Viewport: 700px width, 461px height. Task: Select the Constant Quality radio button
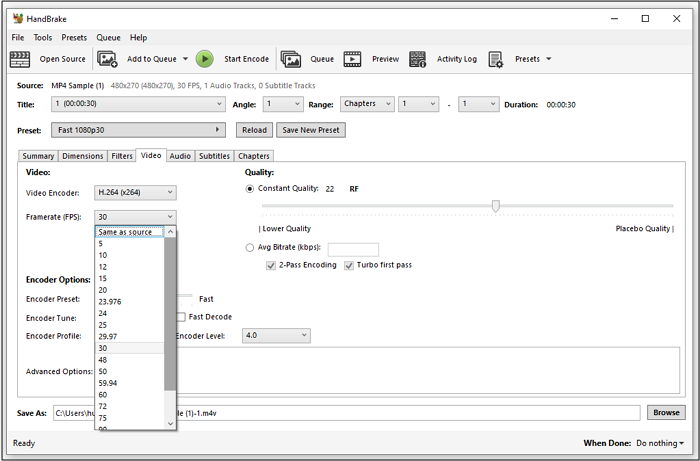point(250,188)
